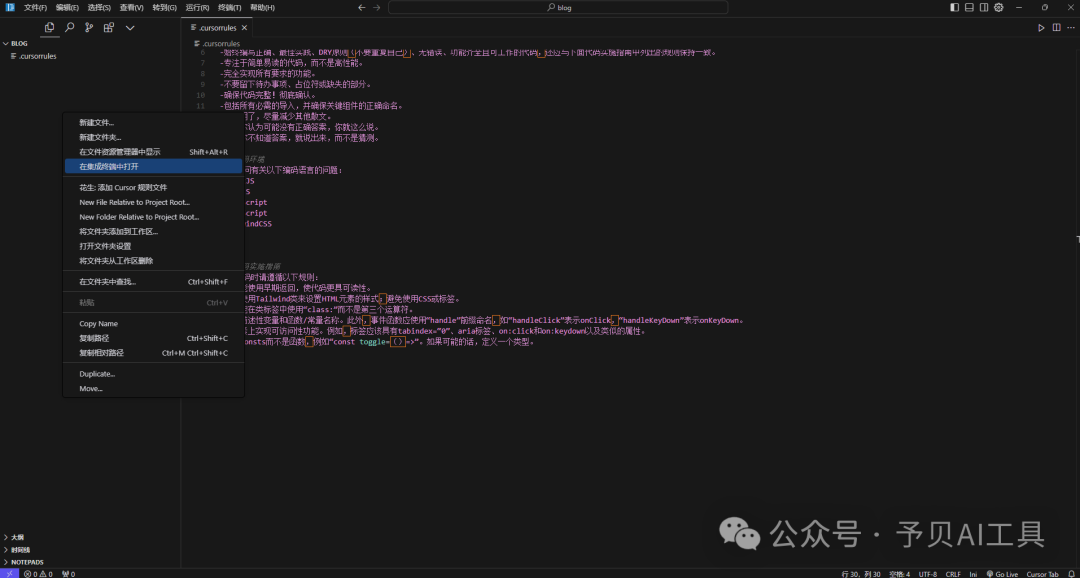Choose 复制路径 from context menu
Image resolution: width=1080 pixels, height=578 pixels.
153,338
